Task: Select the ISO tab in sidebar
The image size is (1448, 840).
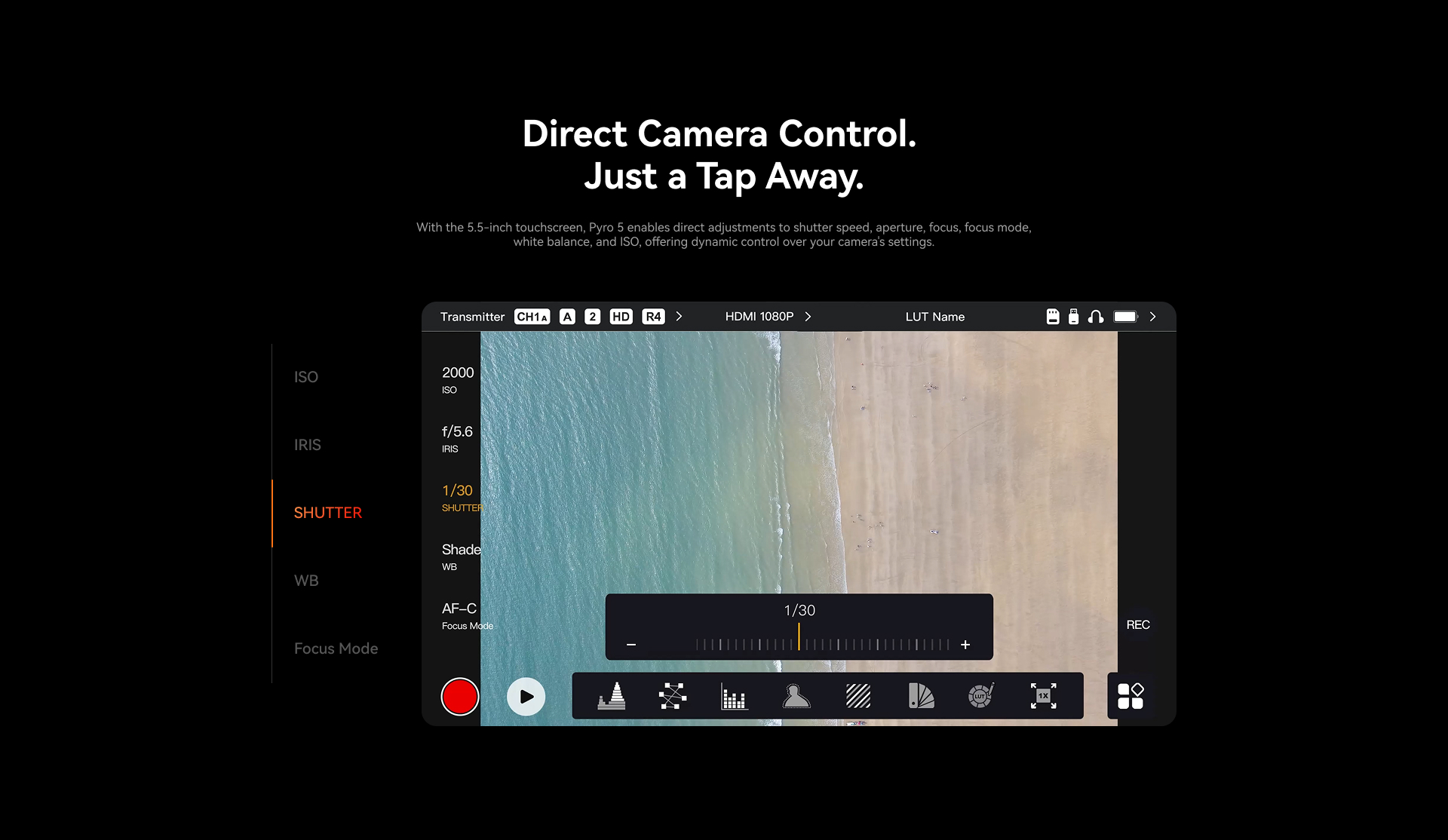Action: 306,377
